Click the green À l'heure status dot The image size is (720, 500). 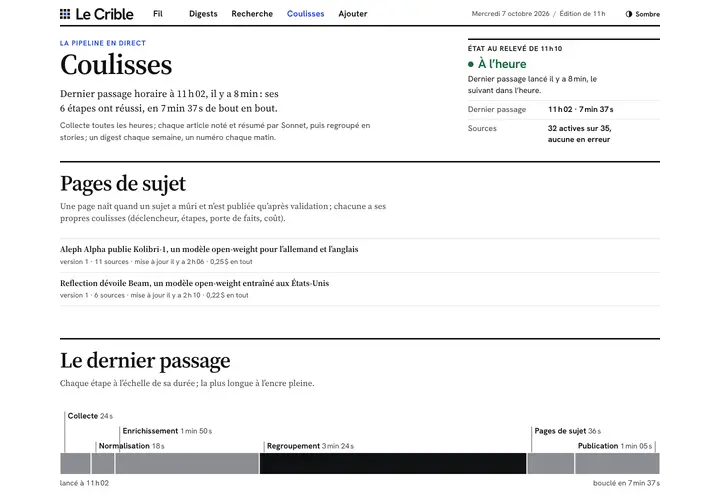click(471, 64)
